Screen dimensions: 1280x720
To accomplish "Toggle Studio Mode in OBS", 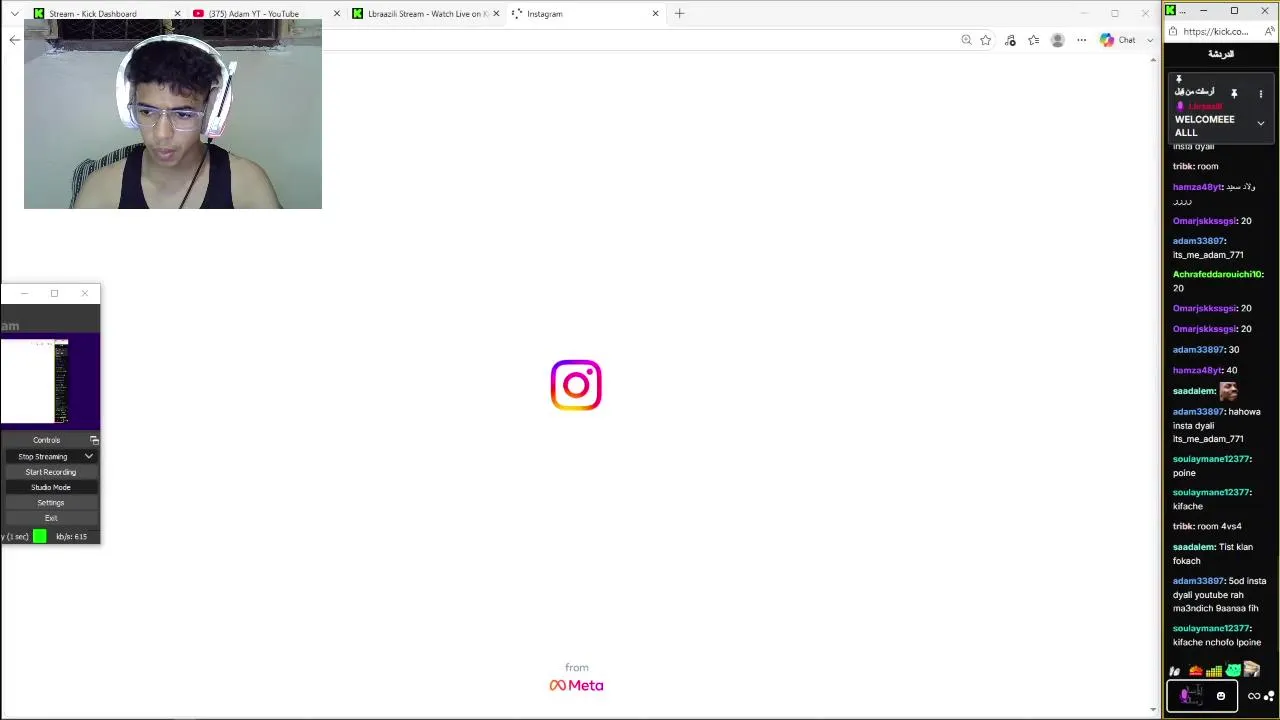I will pos(50,487).
